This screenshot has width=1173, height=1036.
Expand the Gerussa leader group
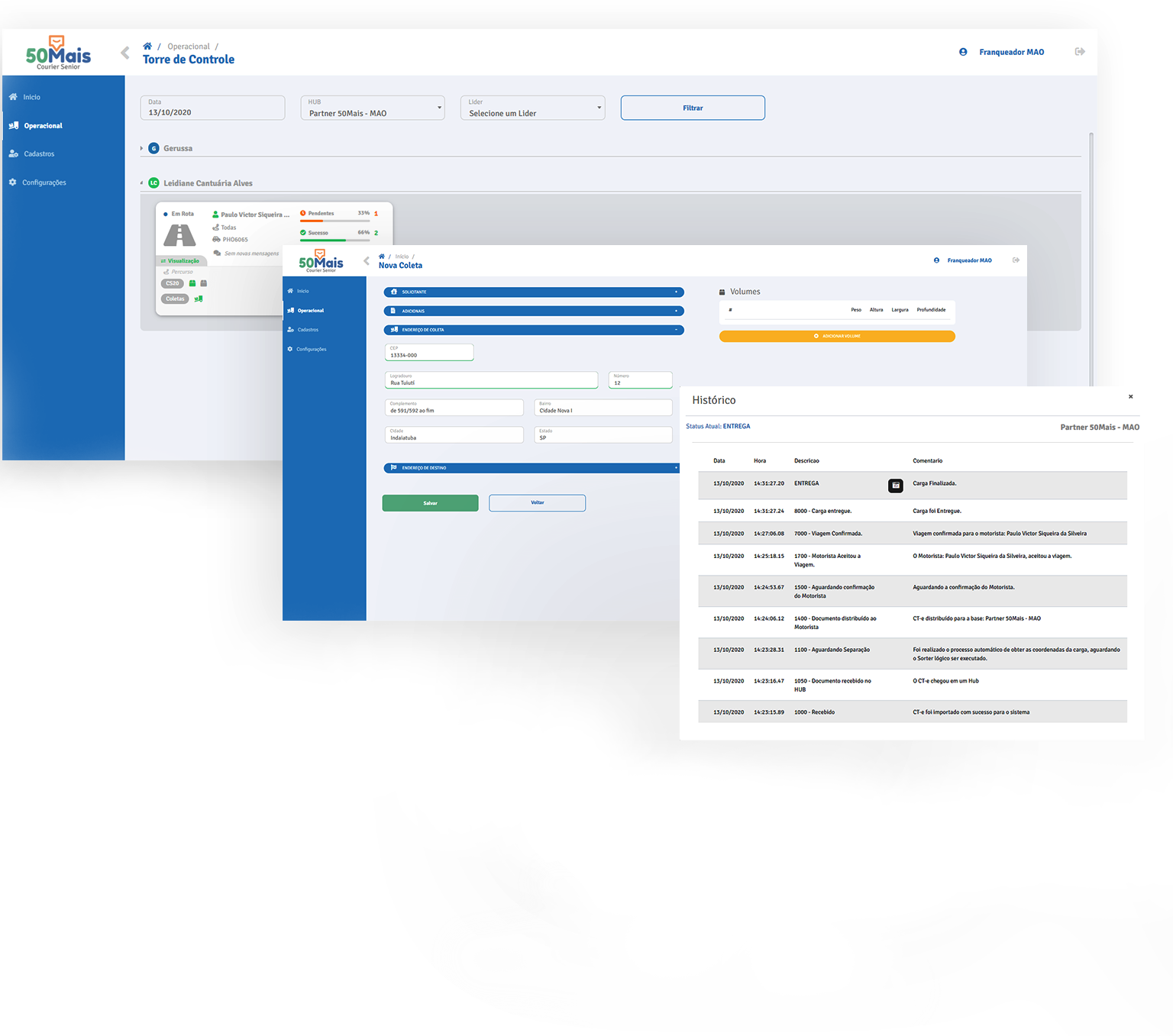(142, 148)
